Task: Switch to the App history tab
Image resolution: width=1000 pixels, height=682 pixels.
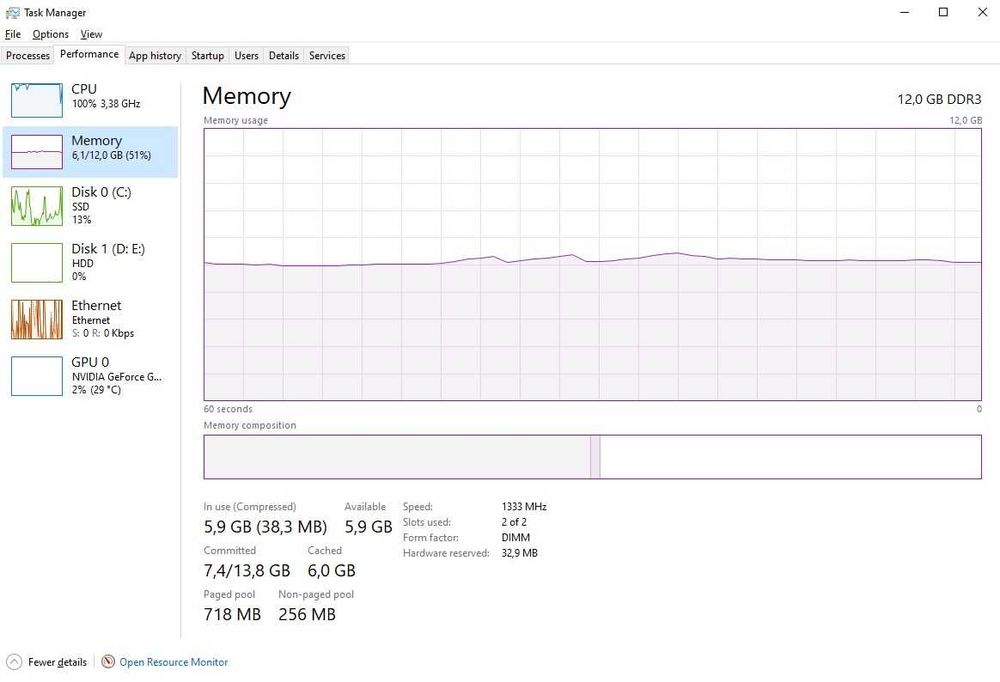Action: [x=155, y=56]
